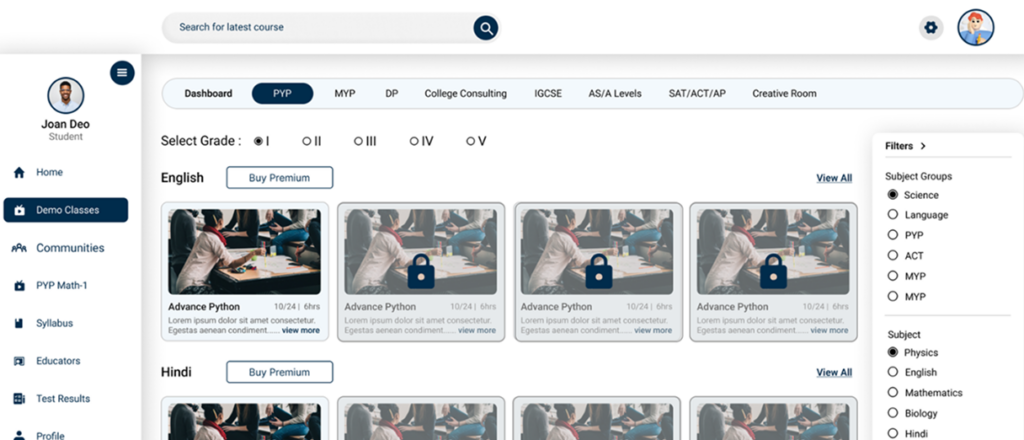Toggle the sidebar hamburger menu button

coord(122,72)
